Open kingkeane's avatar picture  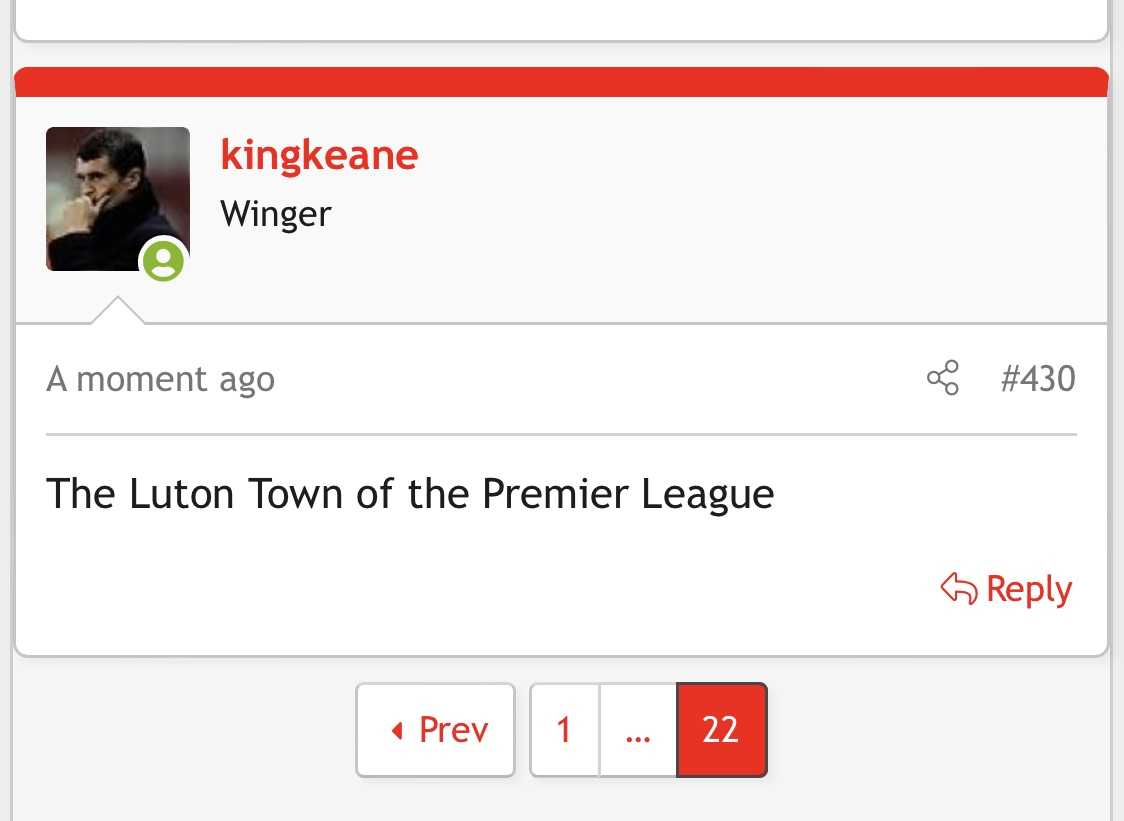tap(118, 199)
